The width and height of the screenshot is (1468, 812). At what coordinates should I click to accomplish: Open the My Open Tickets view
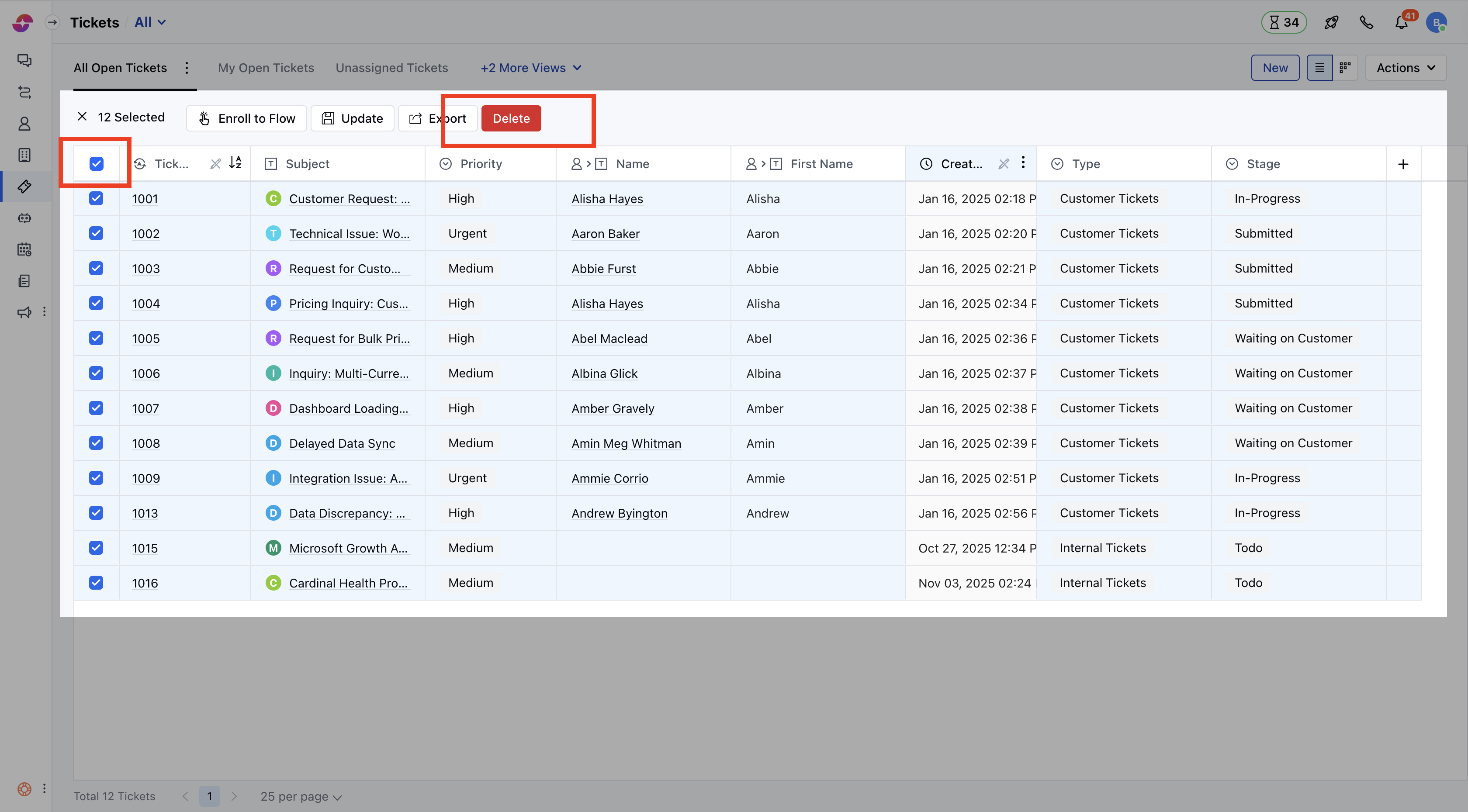pyautogui.click(x=266, y=67)
